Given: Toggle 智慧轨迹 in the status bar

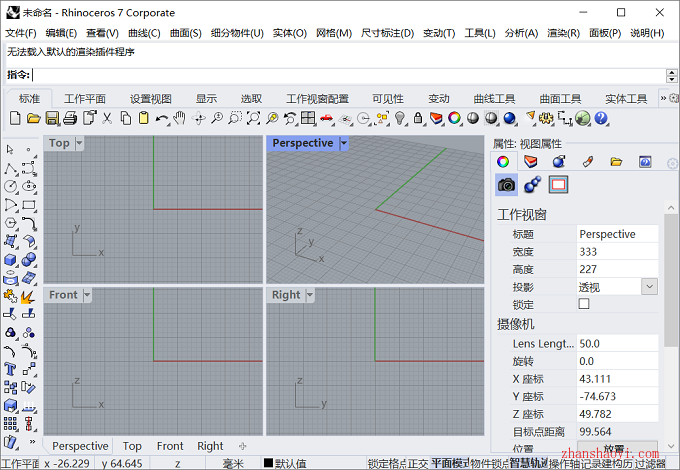Looking at the screenshot, I should 529,463.
